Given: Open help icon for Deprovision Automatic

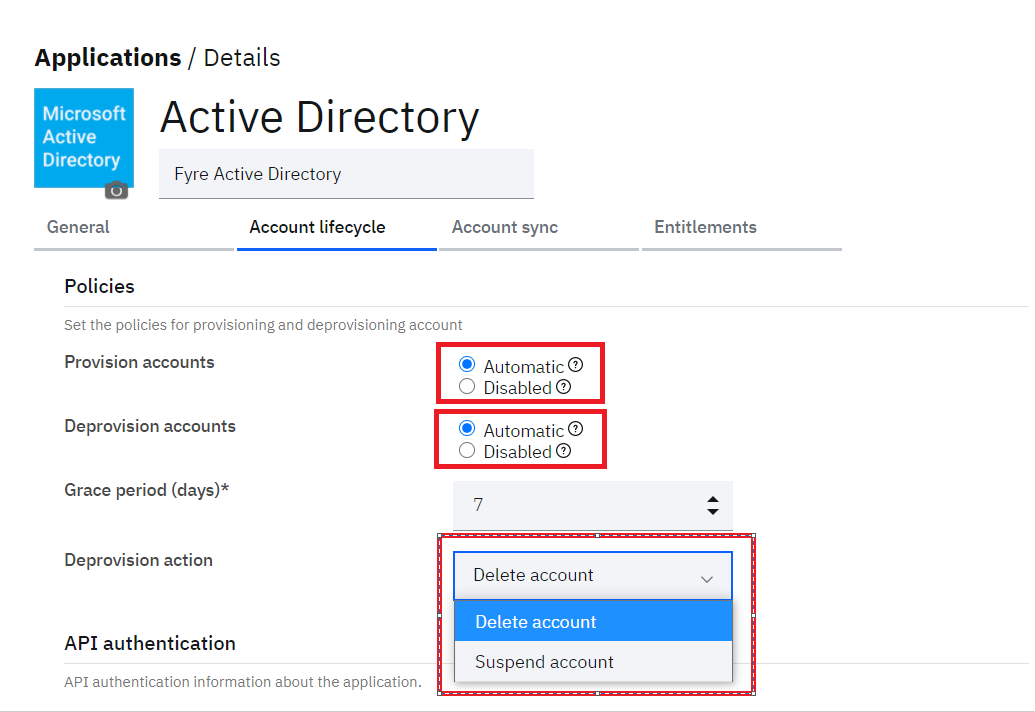Looking at the screenshot, I should coord(576,429).
